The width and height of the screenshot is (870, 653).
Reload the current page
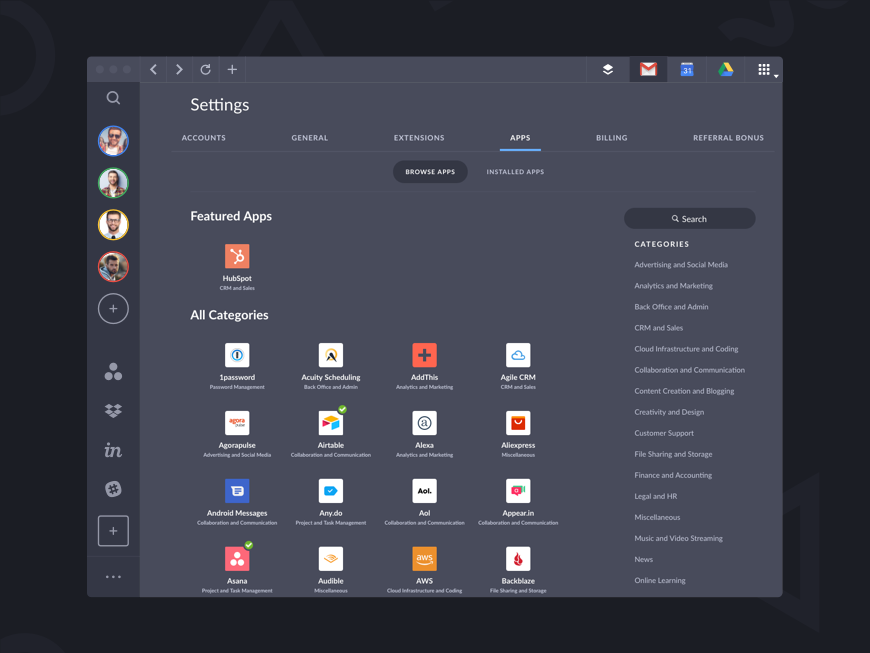pyautogui.click(x=205, y=69)
